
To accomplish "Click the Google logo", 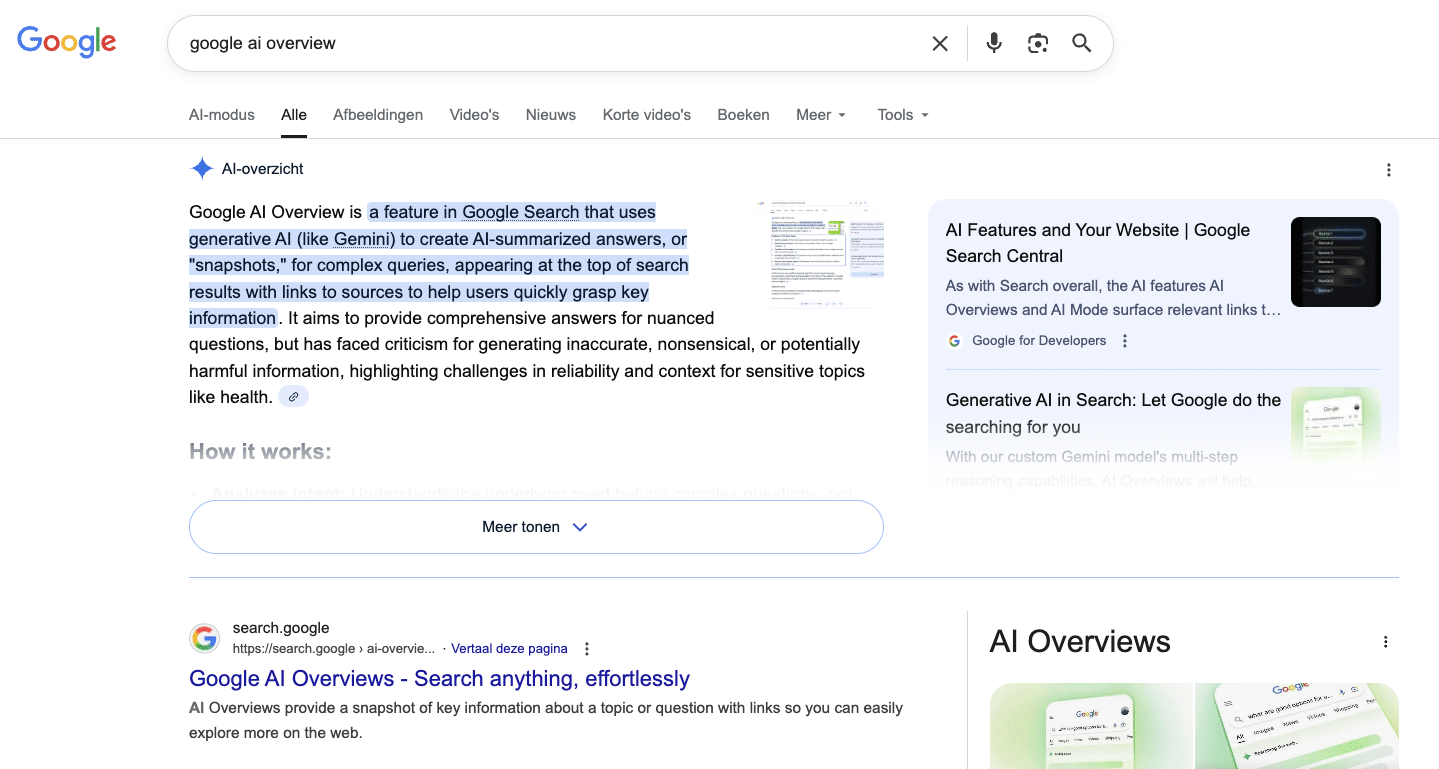I will coord(67,42).
